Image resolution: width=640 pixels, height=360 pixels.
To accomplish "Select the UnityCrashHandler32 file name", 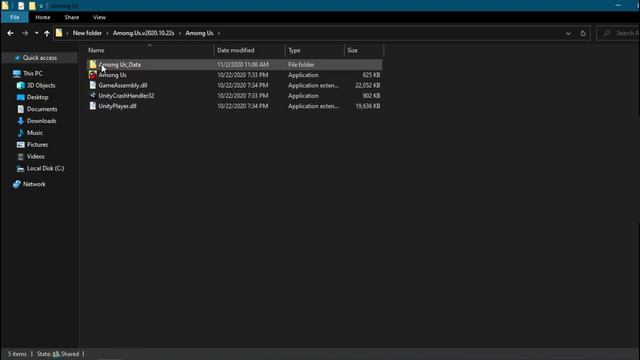I will click(126, 96).
